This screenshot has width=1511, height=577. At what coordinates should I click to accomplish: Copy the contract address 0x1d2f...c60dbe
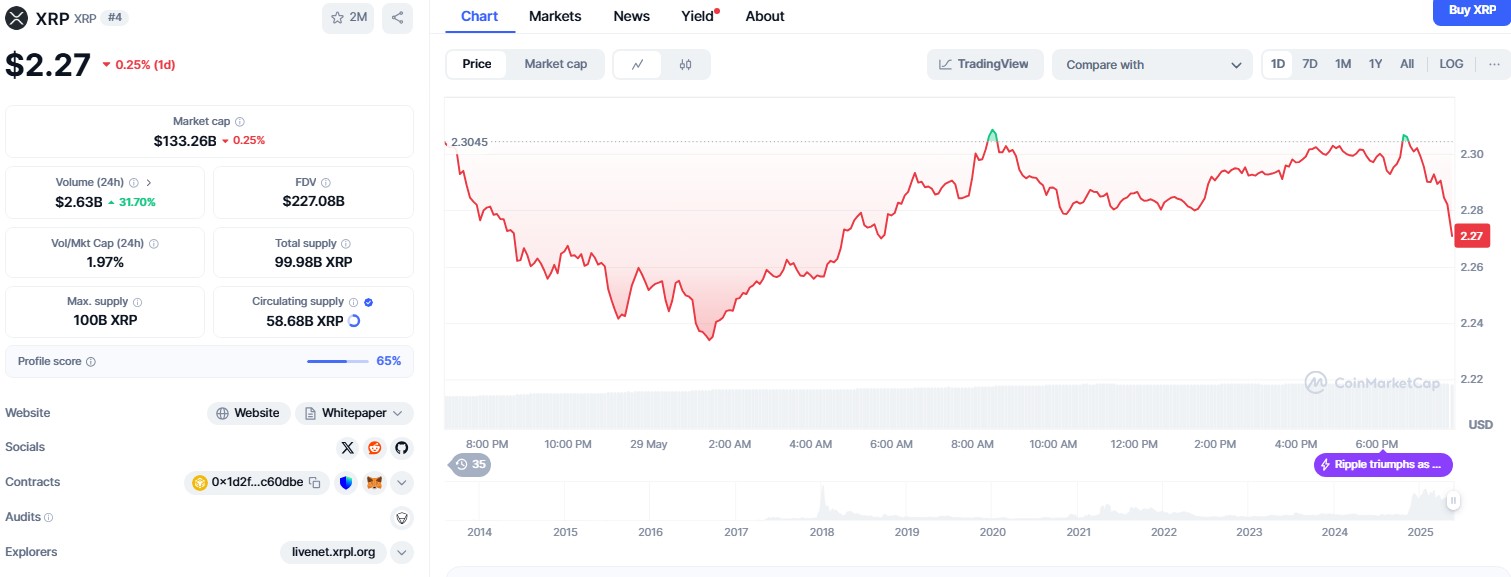click(x=314, y=483)
